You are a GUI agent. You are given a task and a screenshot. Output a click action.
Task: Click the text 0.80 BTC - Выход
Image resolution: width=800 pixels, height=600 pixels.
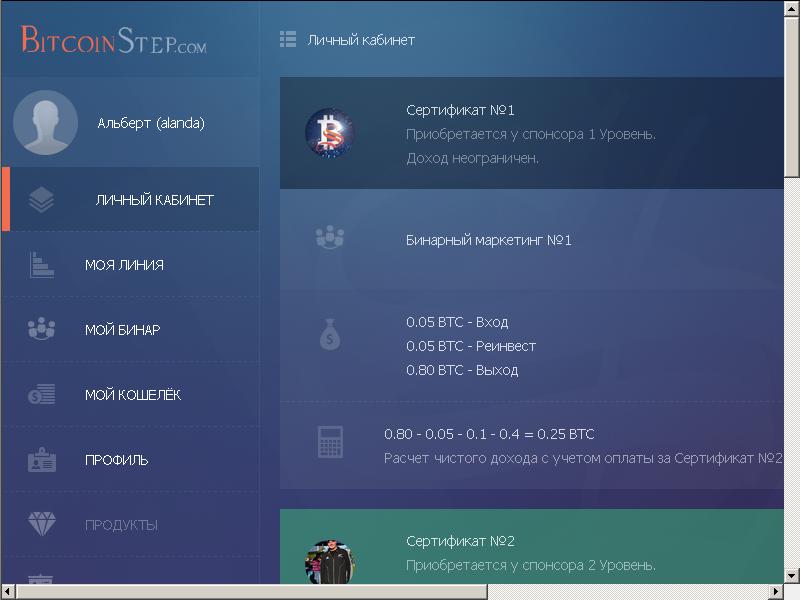point(462,370)
